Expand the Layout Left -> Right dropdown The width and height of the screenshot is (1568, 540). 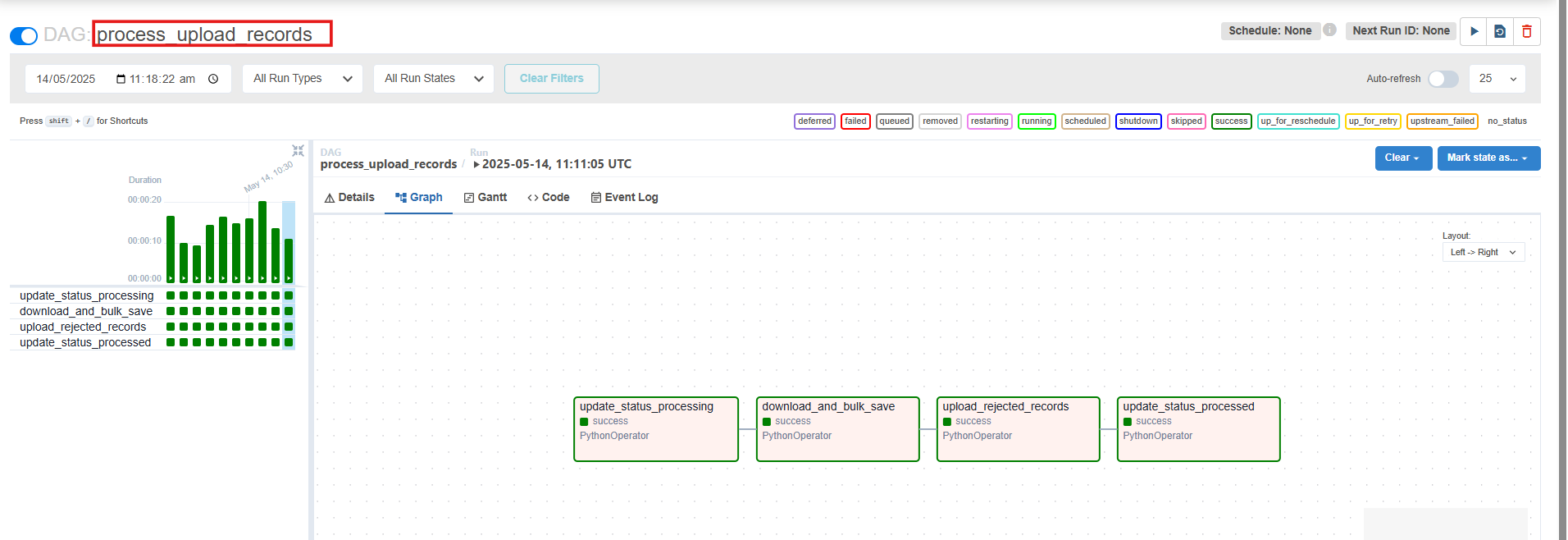[x=1483, y=252]
